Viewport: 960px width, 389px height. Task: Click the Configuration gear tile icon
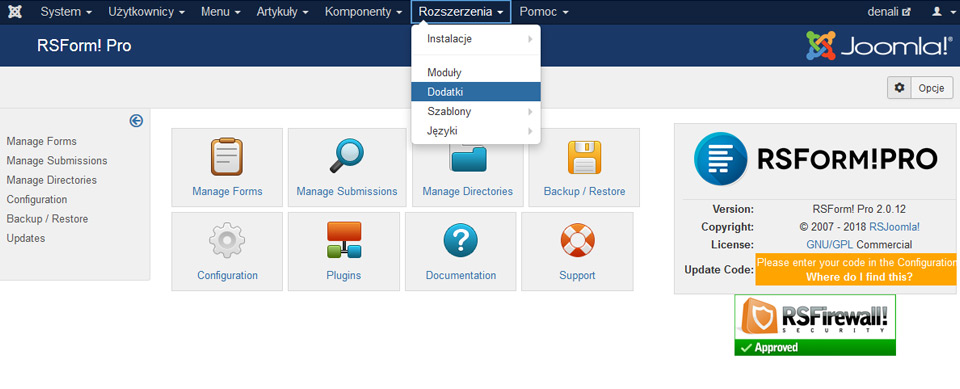point(227,240)
